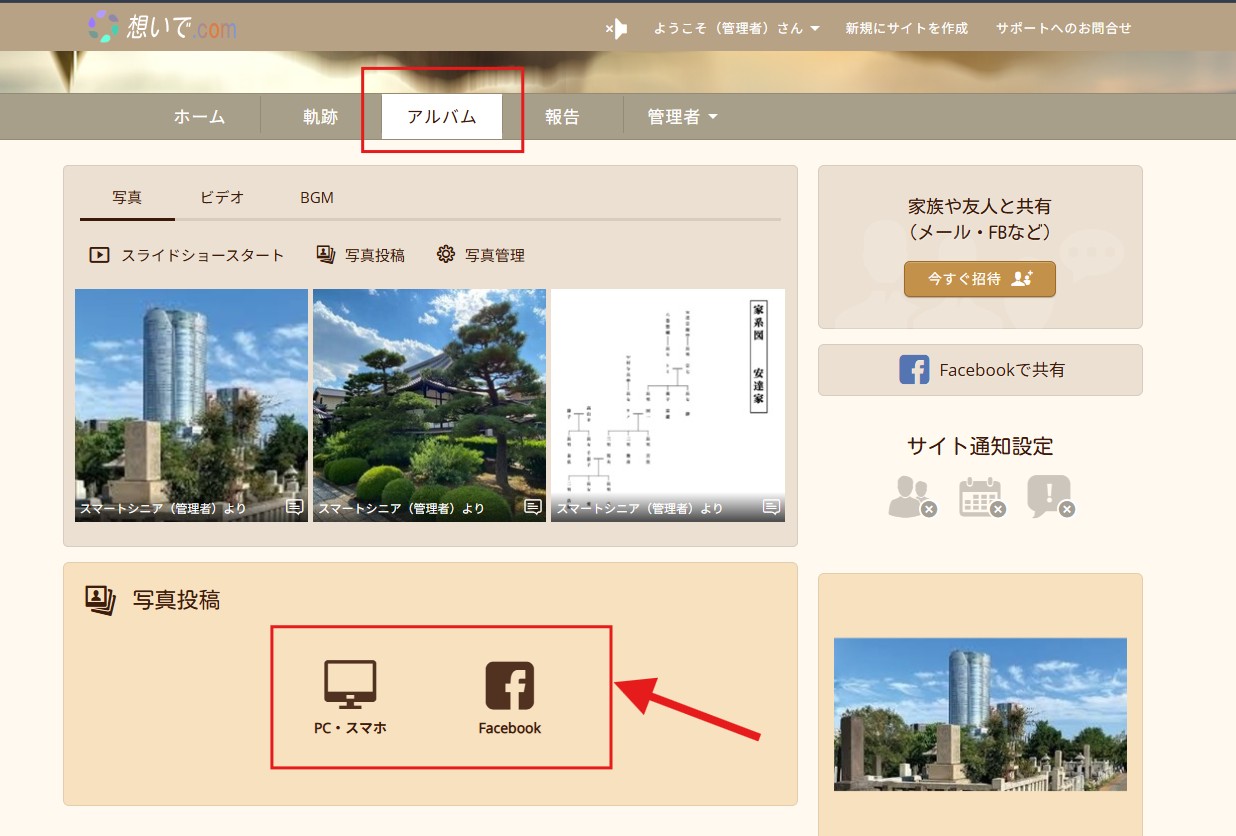
Task: Expand the ようこそ（管理者）さん dropdown
Action: [x=736, y=29]
